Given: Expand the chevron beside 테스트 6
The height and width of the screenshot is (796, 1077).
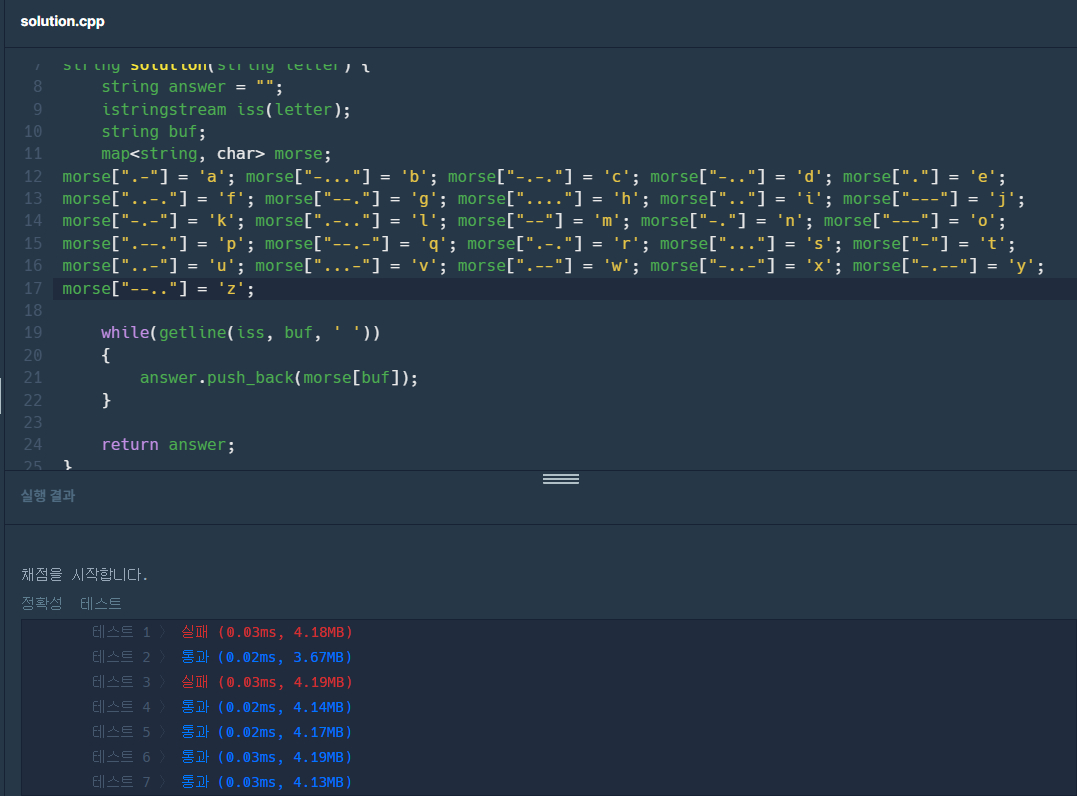Looking at the screenshot, I should [x=162, y=757].
